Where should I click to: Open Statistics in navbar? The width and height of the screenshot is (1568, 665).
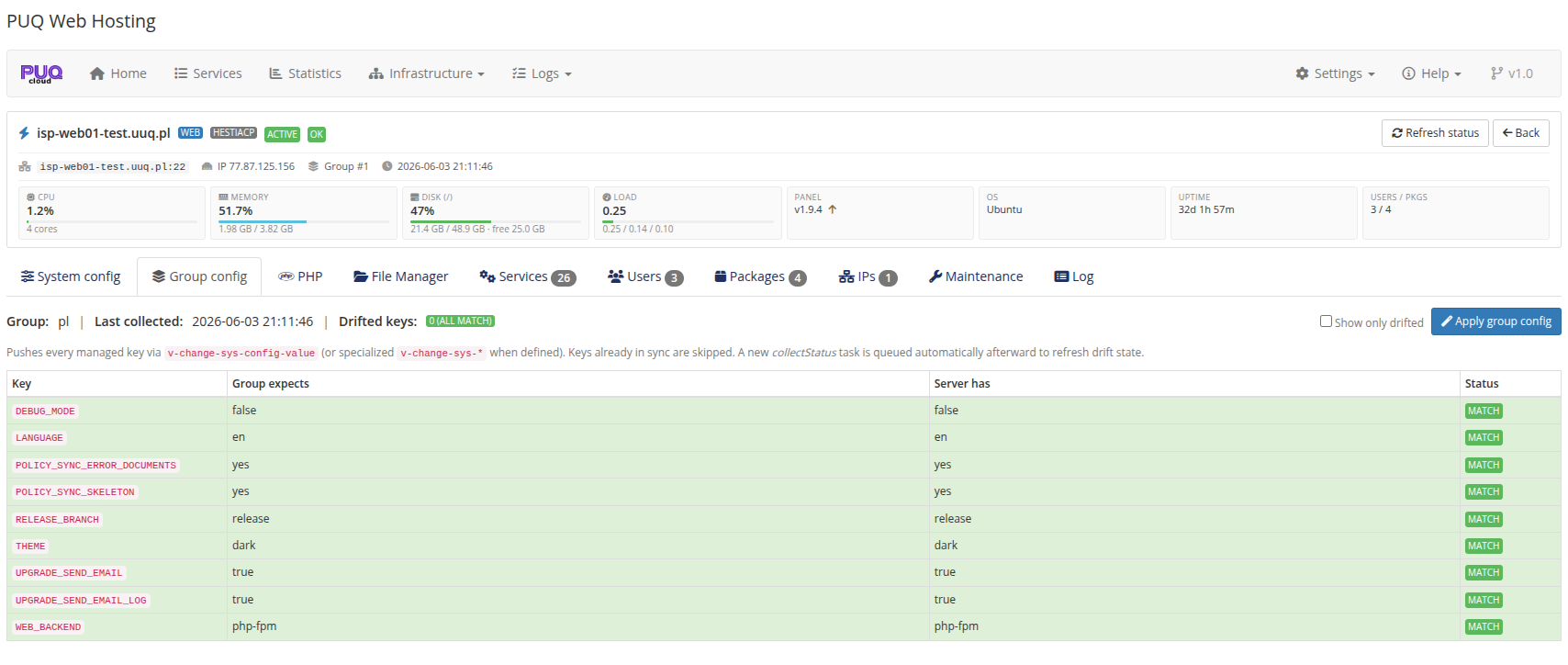pyautogui.click(x=306, y=73)
